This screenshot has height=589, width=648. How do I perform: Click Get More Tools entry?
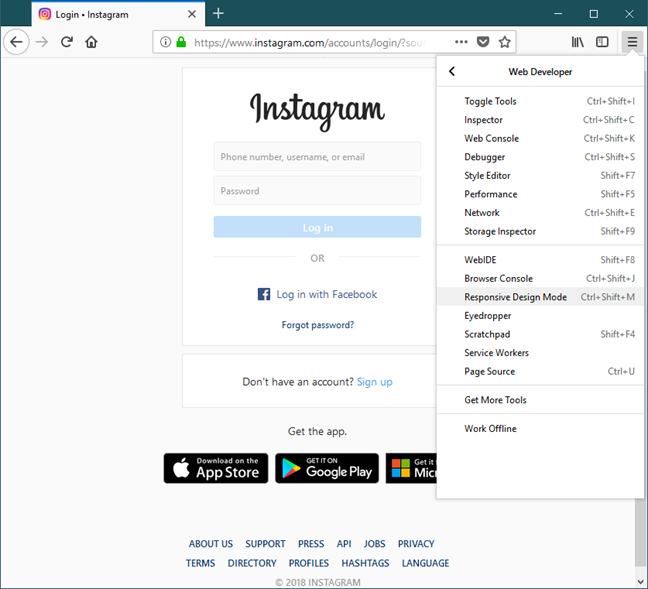(x=540, y=400)
